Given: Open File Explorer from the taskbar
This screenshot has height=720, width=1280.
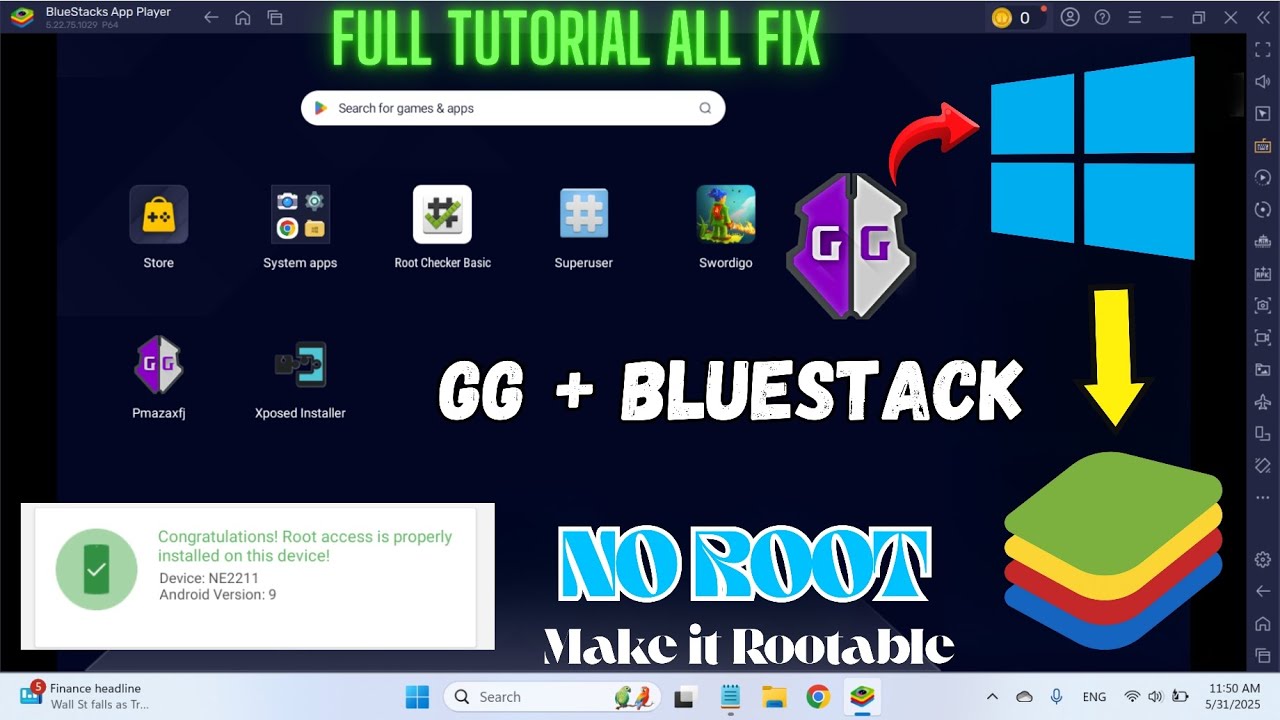Looking at the screenshot, I should [x=774, y=697].
